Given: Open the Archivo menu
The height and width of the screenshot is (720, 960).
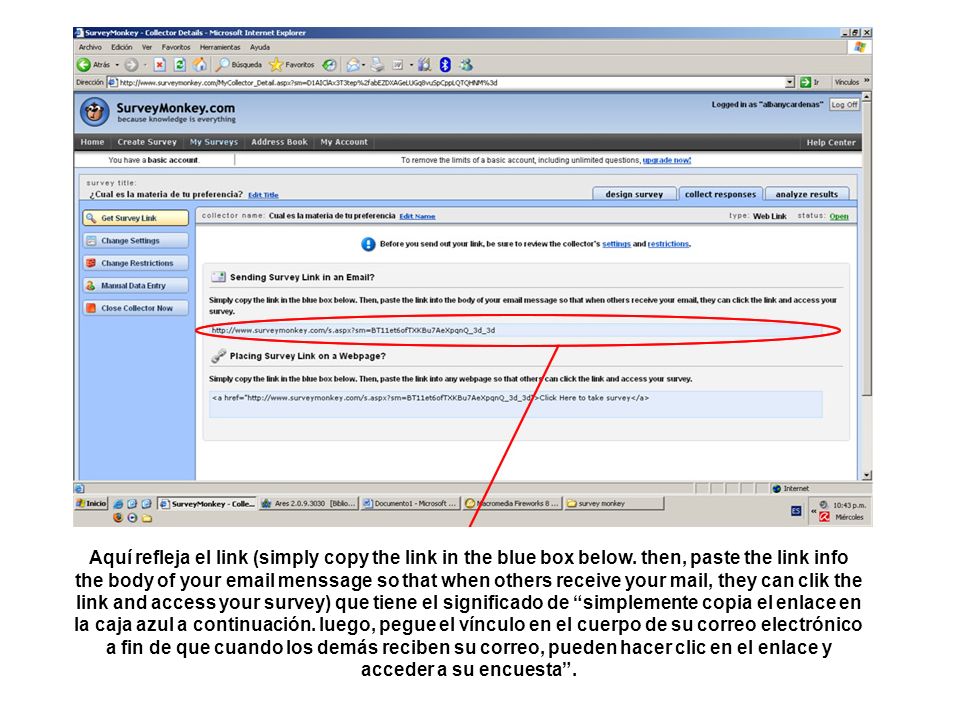Looking at the screenshot, I should pyautogui.click(x=90, y=47).
